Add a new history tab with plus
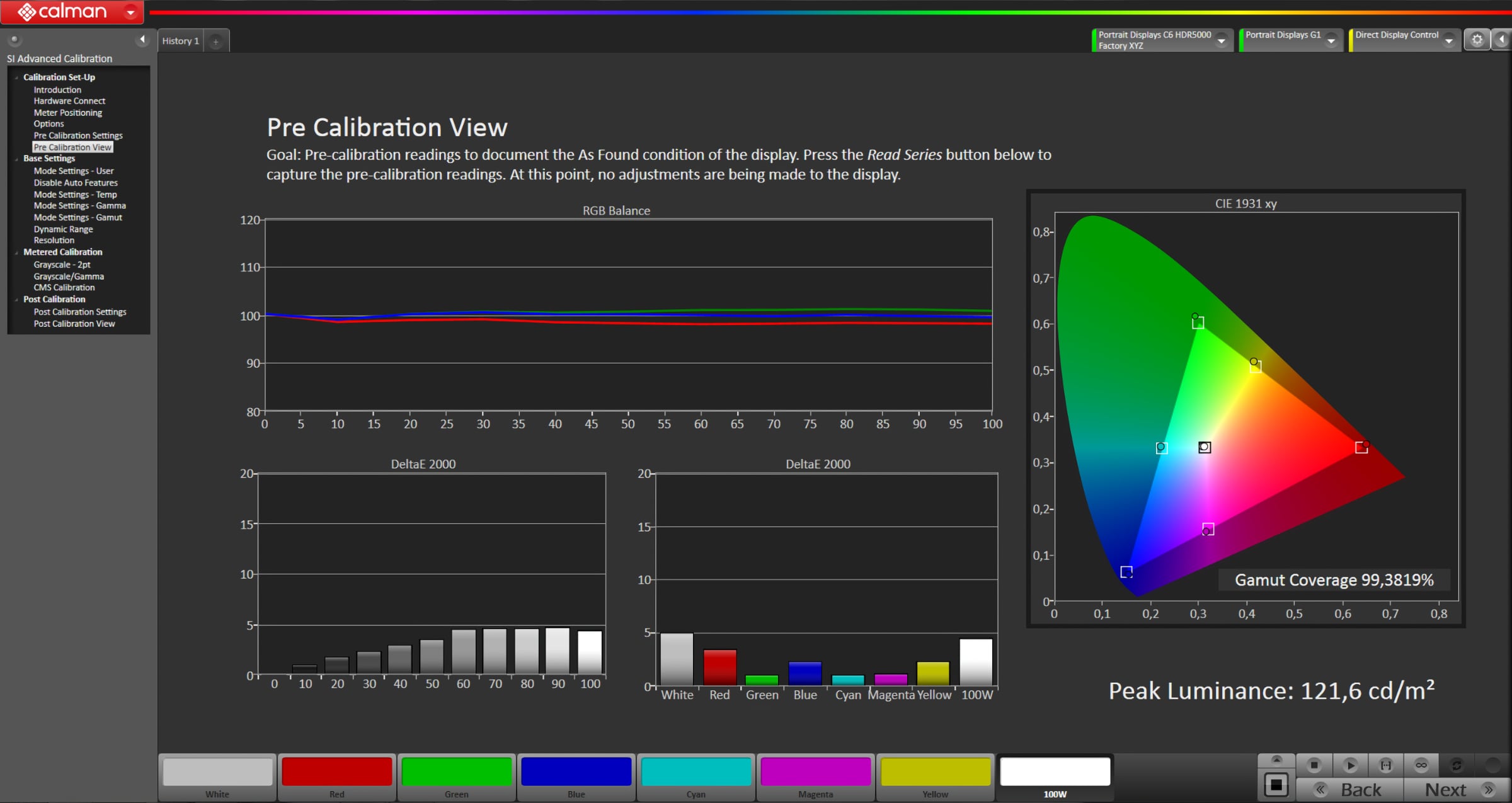 coord(215,42)
